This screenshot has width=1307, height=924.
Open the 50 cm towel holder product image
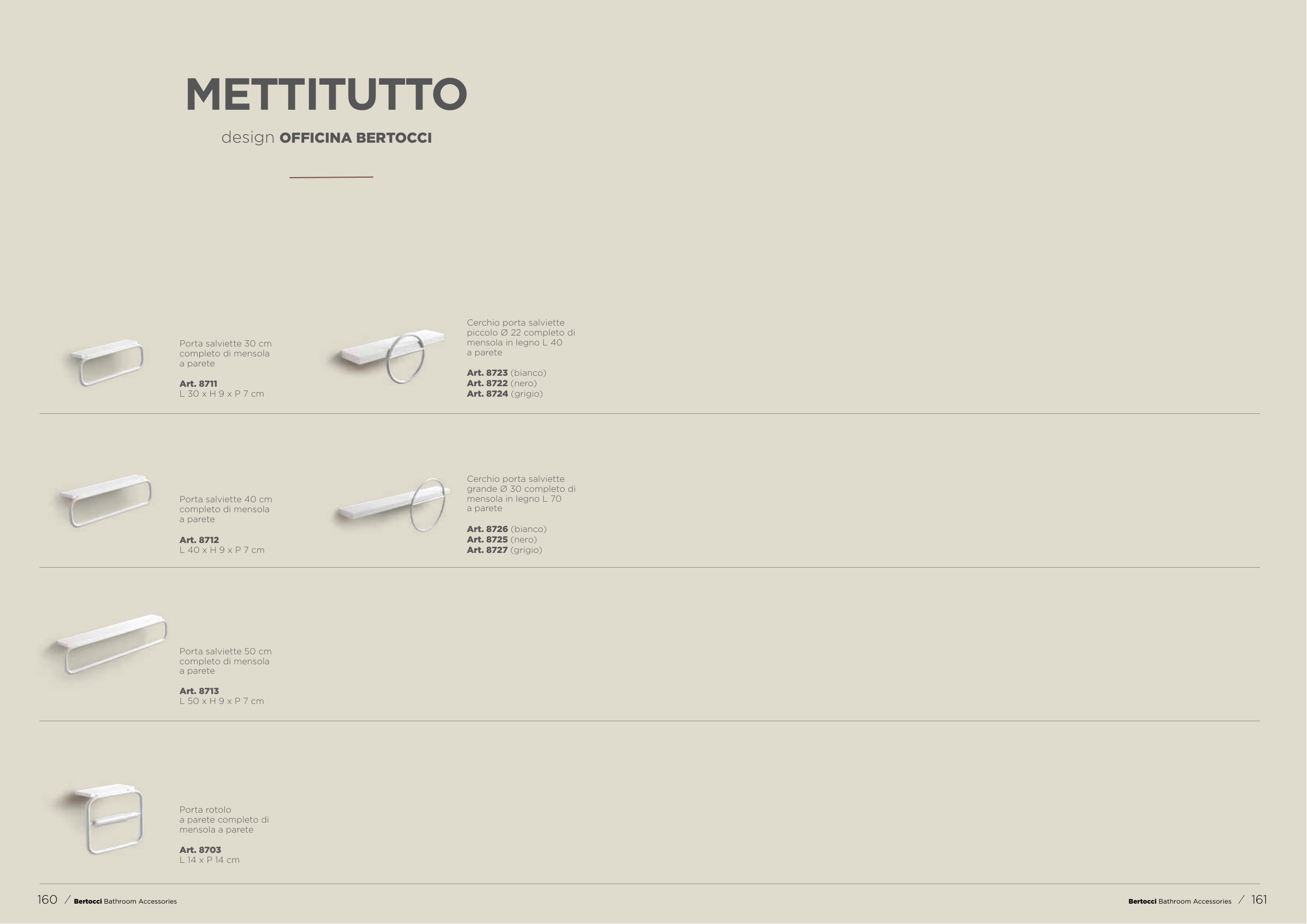[111, 643]
